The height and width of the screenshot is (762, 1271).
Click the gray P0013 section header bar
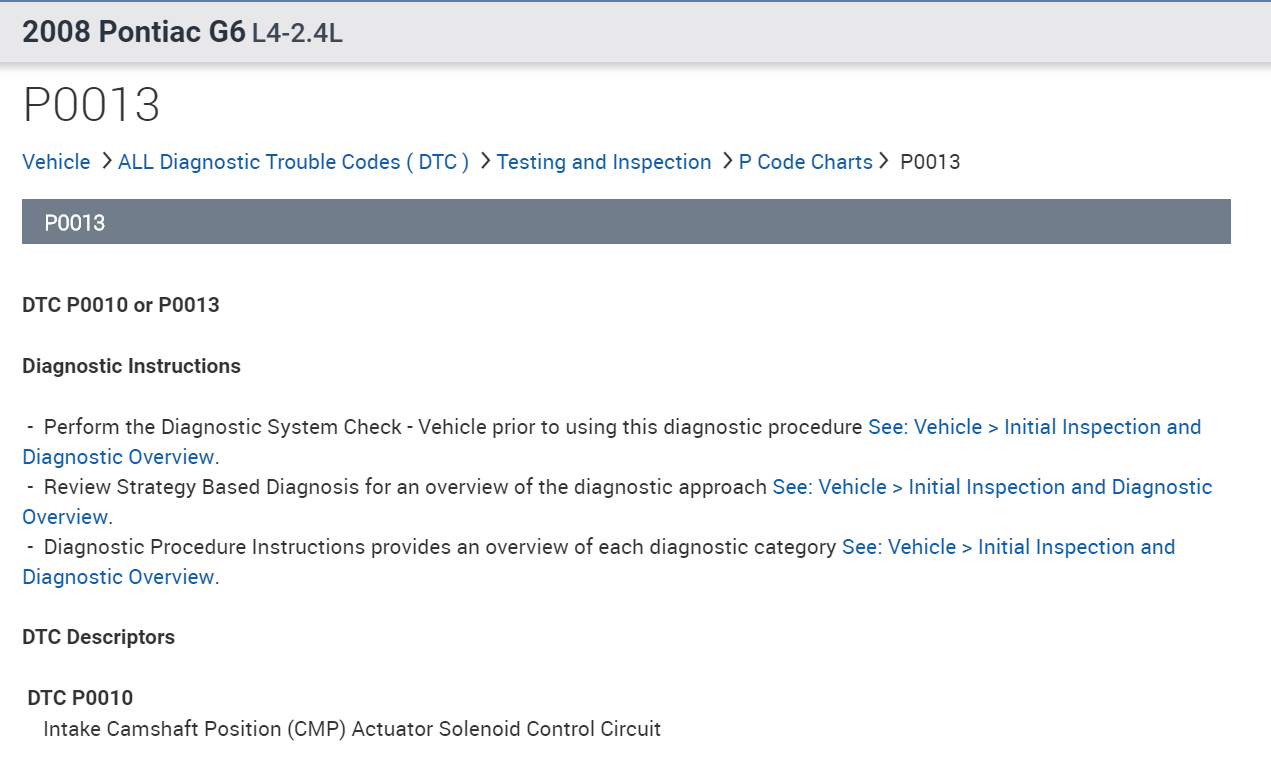(626, 222)
